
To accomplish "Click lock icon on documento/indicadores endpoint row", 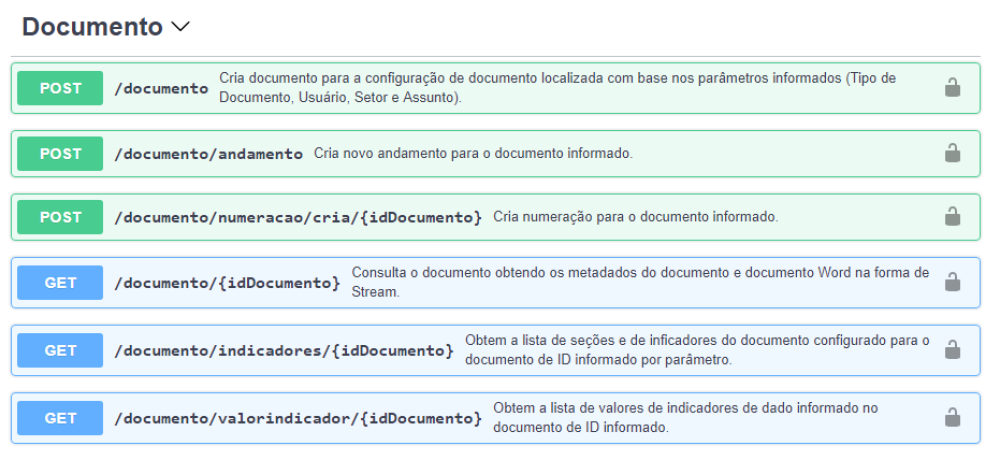I will point(953,349).
